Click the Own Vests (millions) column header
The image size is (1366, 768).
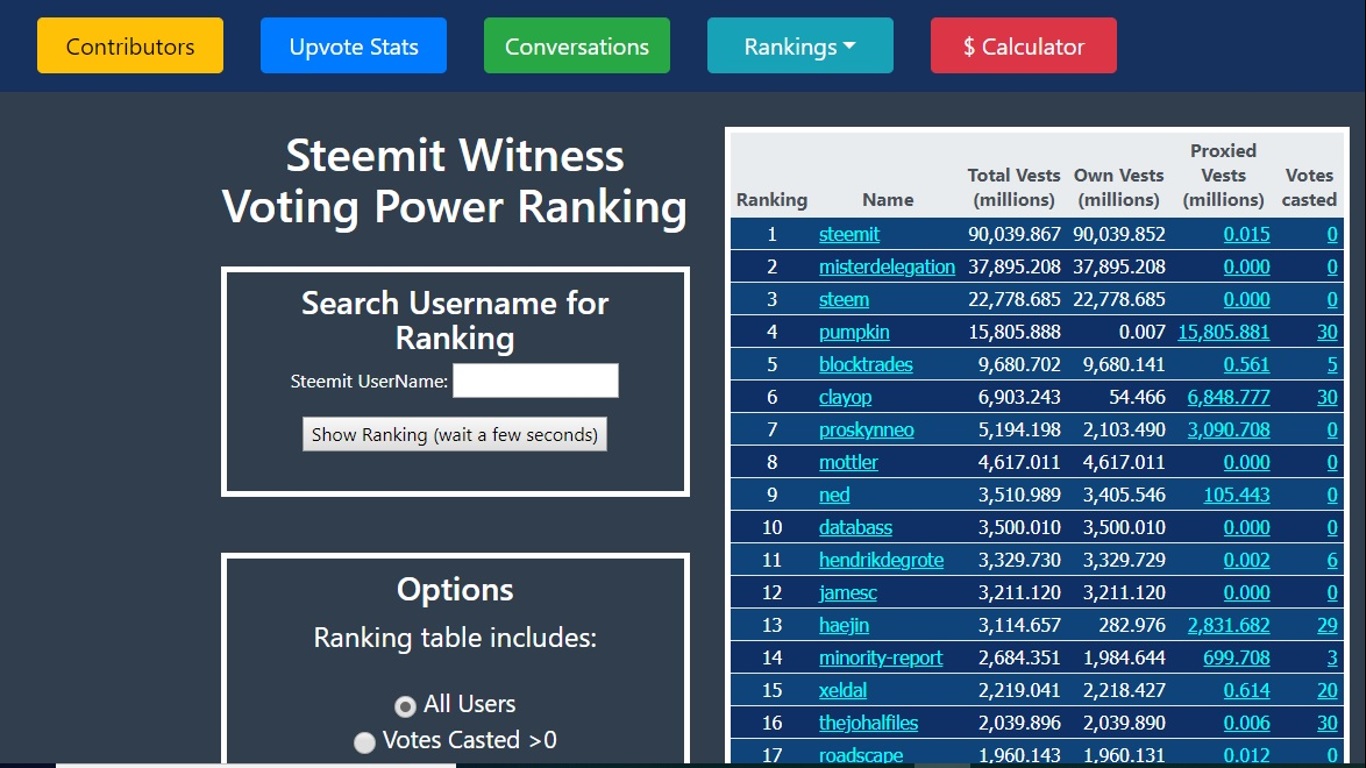click(1119, 187)
